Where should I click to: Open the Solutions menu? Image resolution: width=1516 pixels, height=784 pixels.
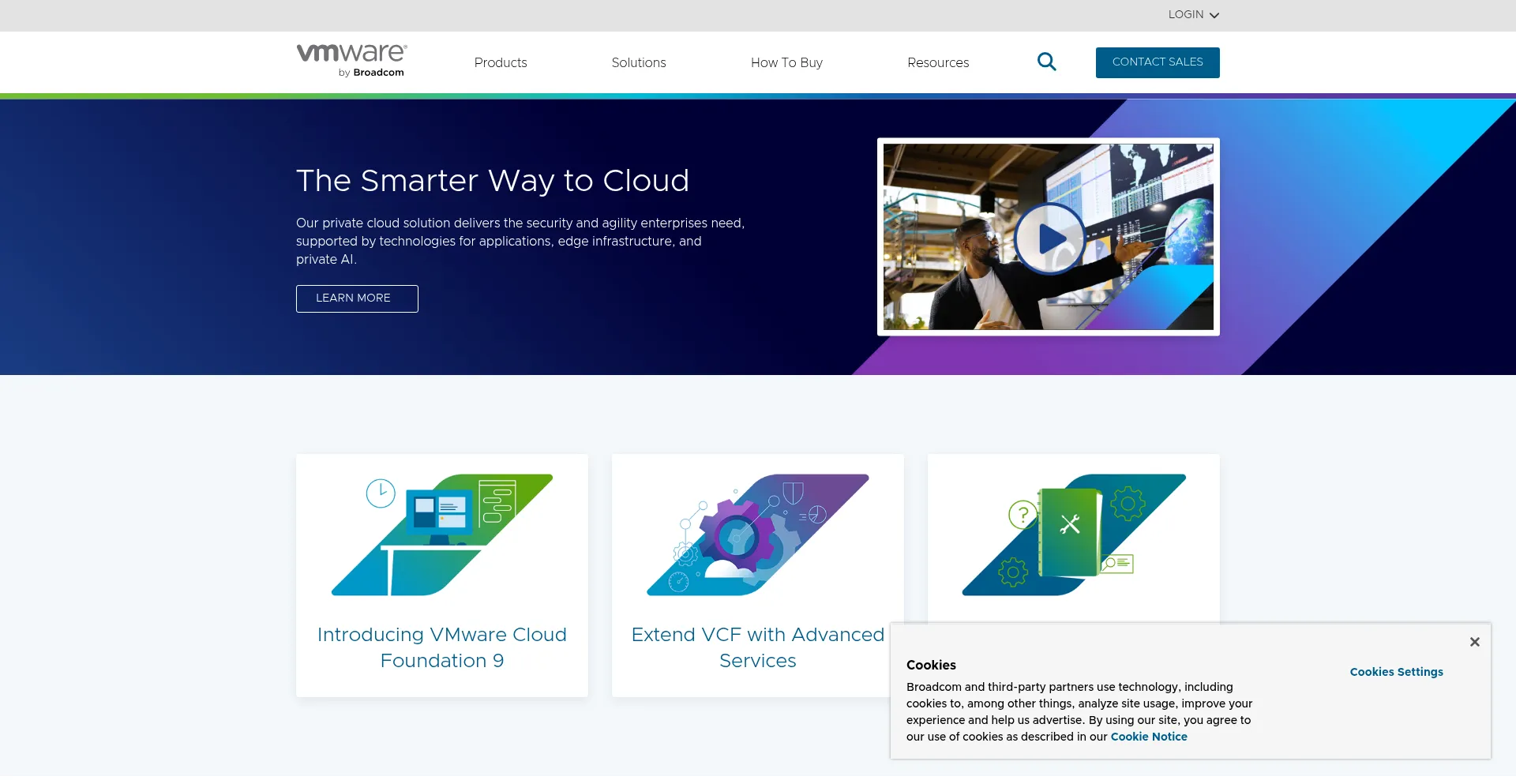[638, 62]
